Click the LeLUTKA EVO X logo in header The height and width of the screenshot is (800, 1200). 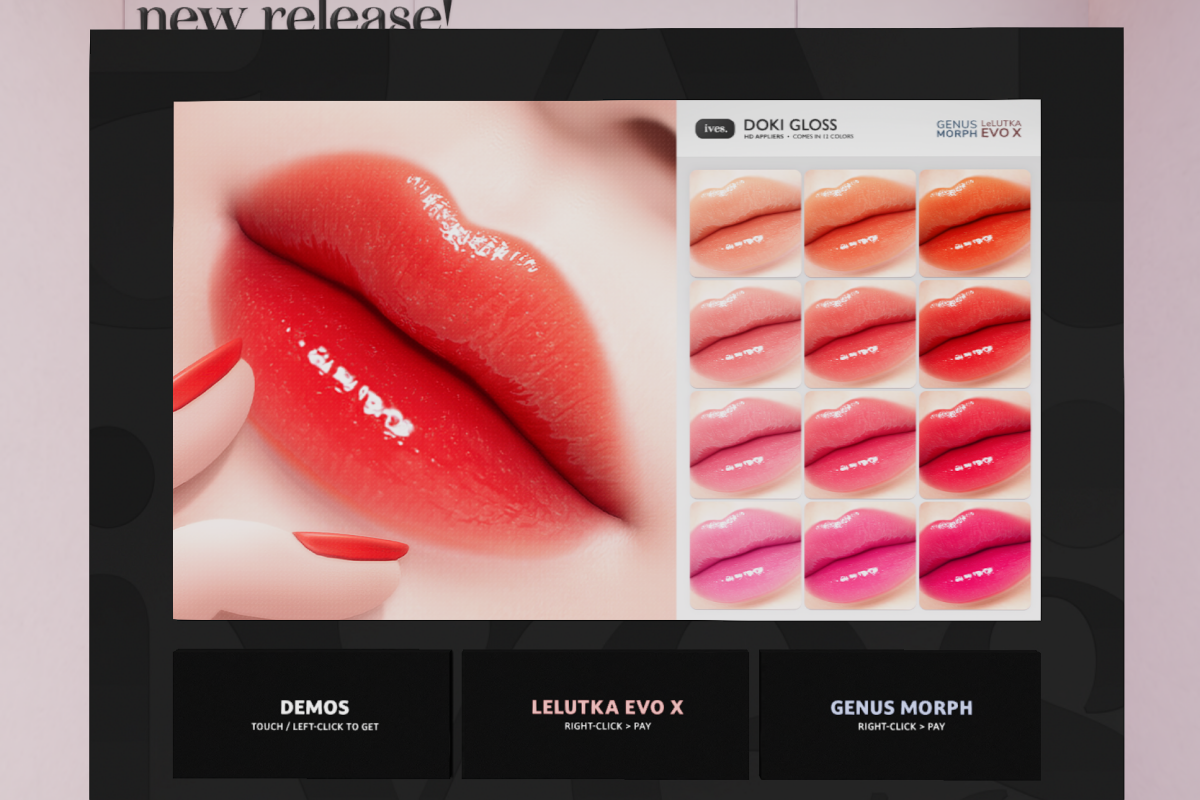[x=1001, y=127]
